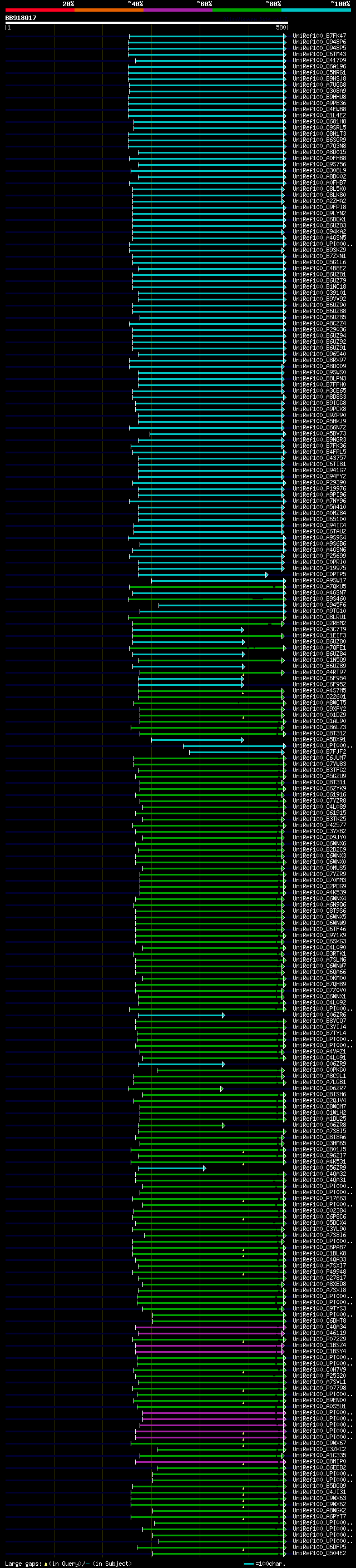Select the UniRef100_C5MRG1 label

pos(319,72)
